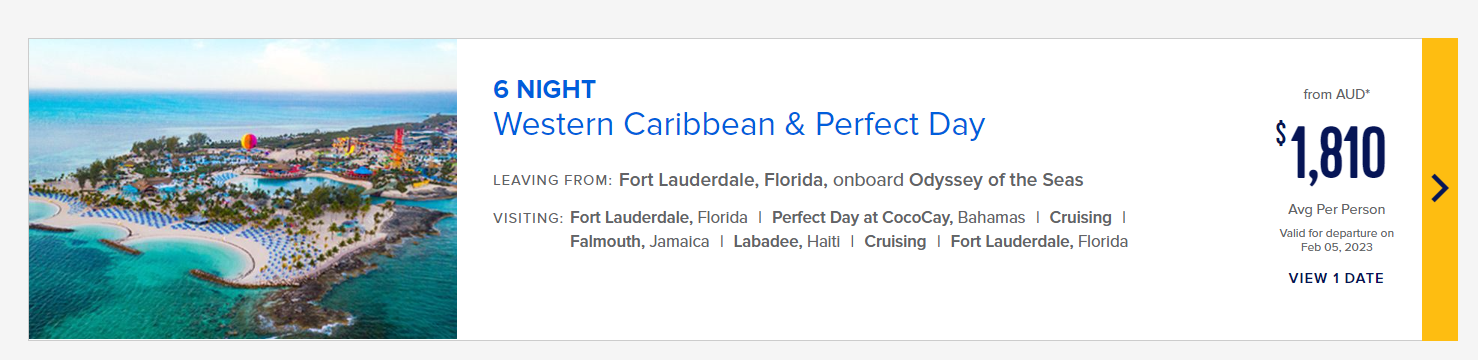Click the from AUD* currency label
The image size is (1478, 360).
click(x=1336, y=94)
